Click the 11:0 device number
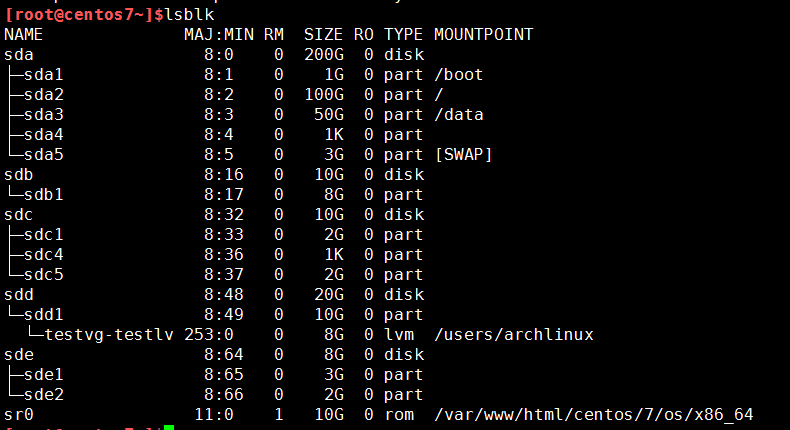Screen dimensions: 790x430 point(214,414)
